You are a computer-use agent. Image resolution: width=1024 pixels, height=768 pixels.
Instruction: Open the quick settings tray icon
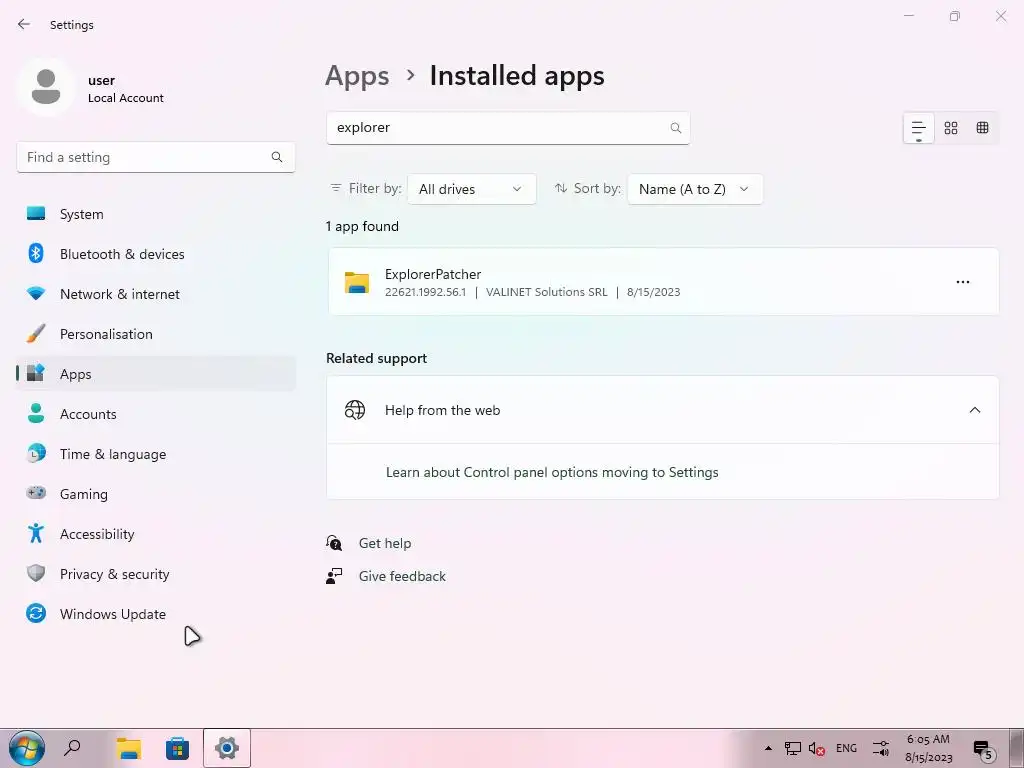(x=881, y=748)
